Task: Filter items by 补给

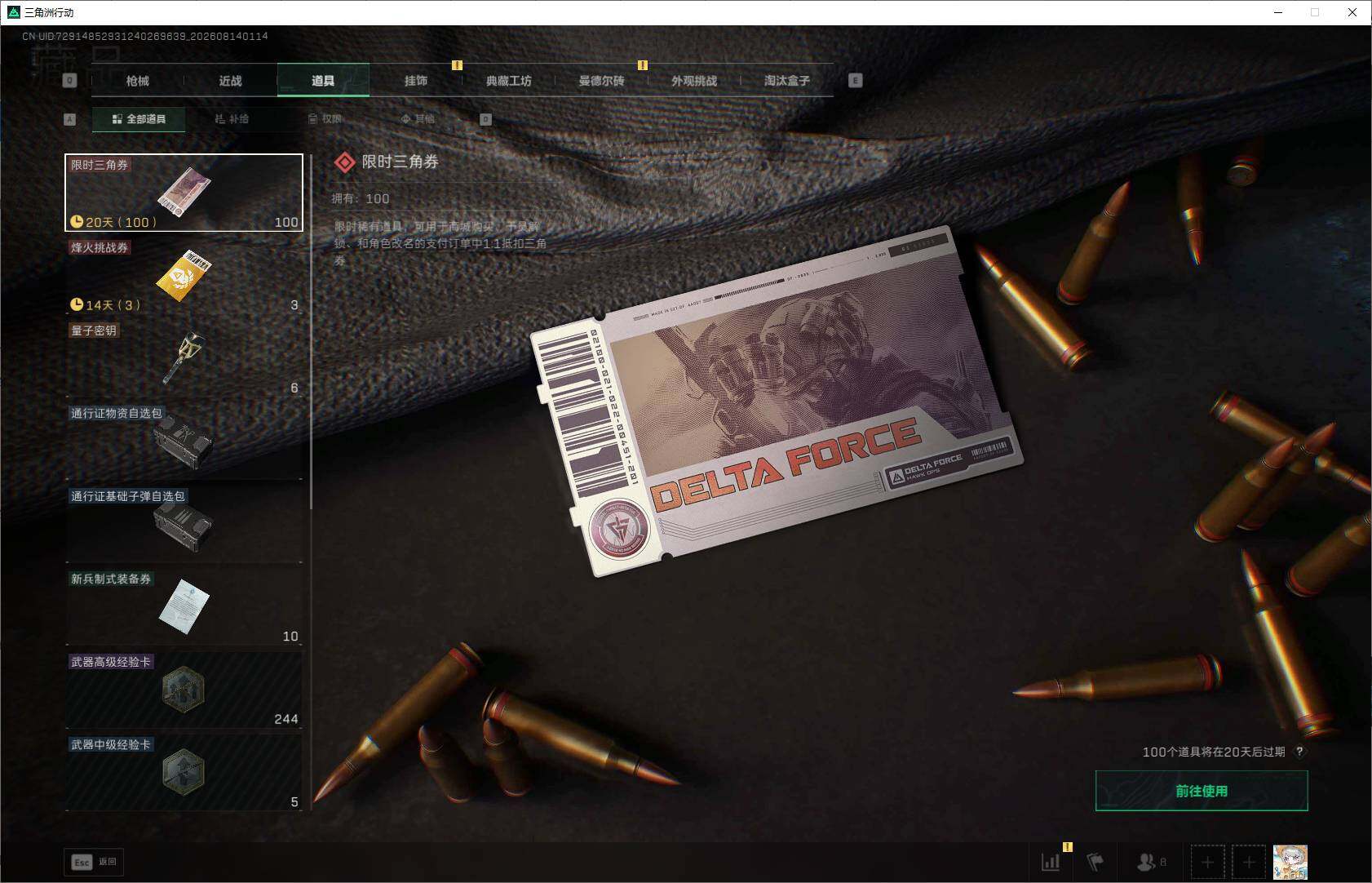Action: pyautogui.click(x=232, y=119)
